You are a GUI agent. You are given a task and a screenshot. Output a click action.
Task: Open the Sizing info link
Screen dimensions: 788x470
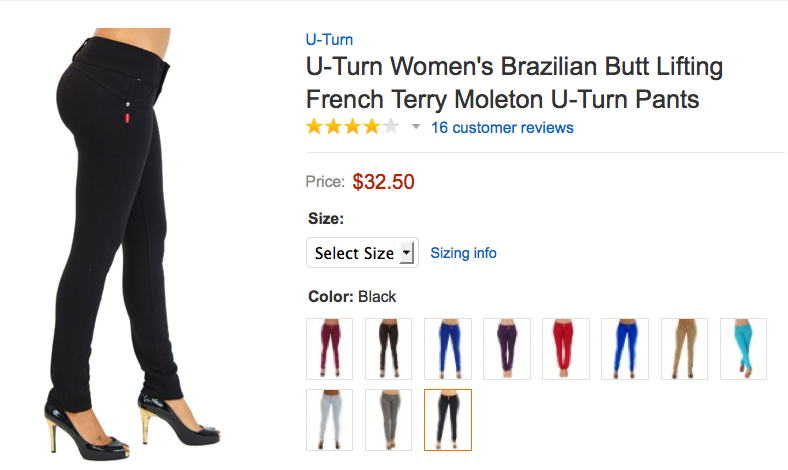pyautogui.click(x=463, y=253)
